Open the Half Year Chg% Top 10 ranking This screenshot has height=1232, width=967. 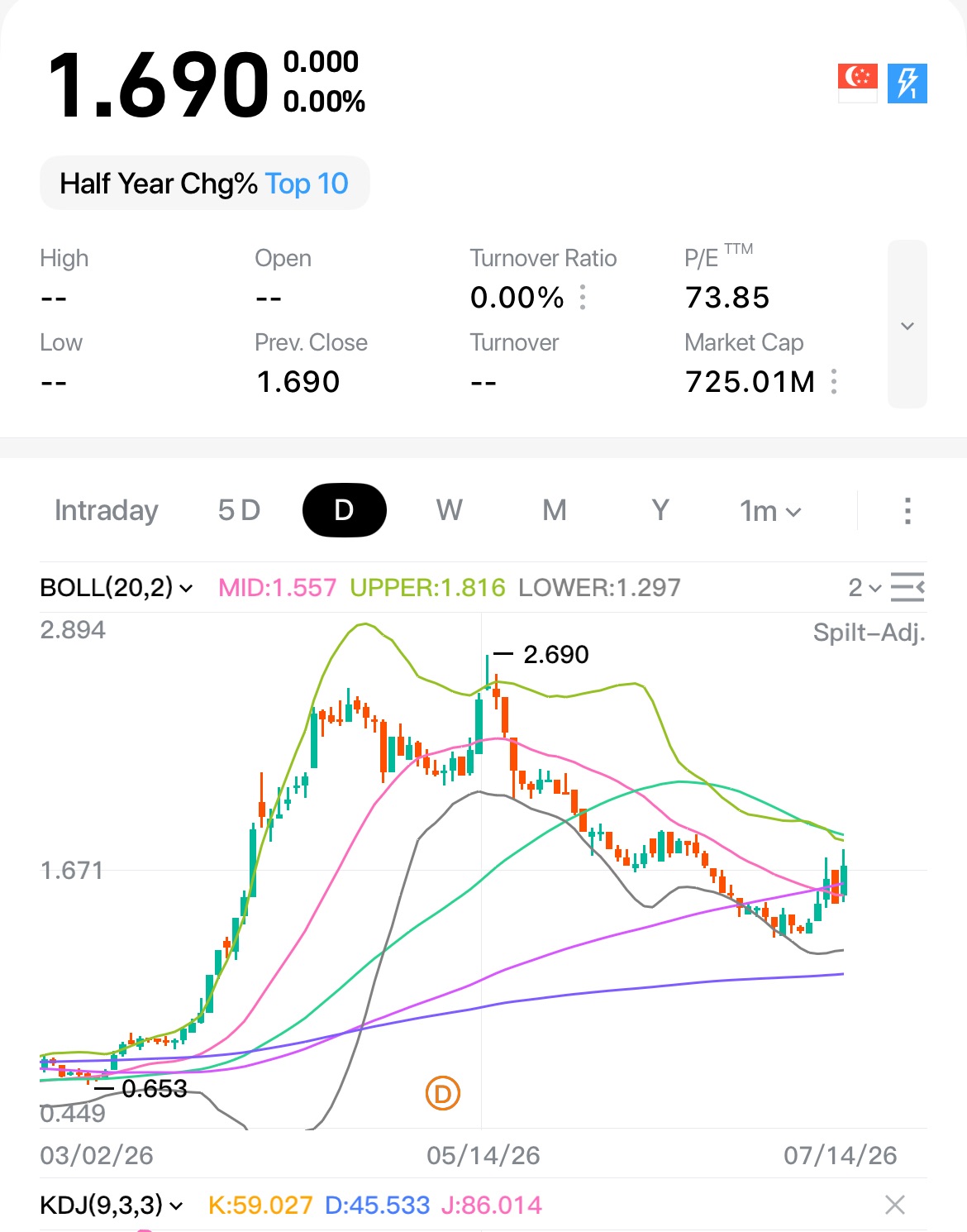[x=204, y=183]
